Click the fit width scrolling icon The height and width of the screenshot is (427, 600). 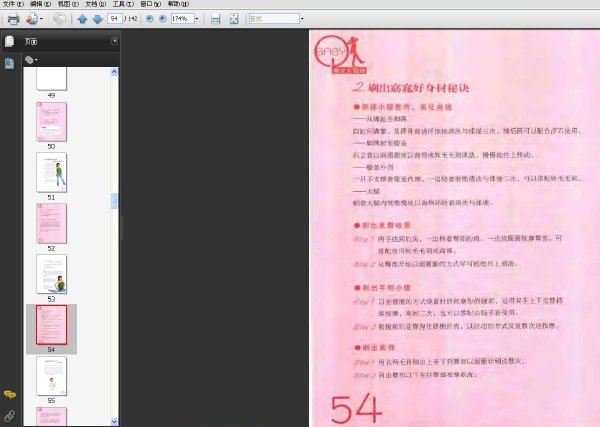click(x=216, y=19)
